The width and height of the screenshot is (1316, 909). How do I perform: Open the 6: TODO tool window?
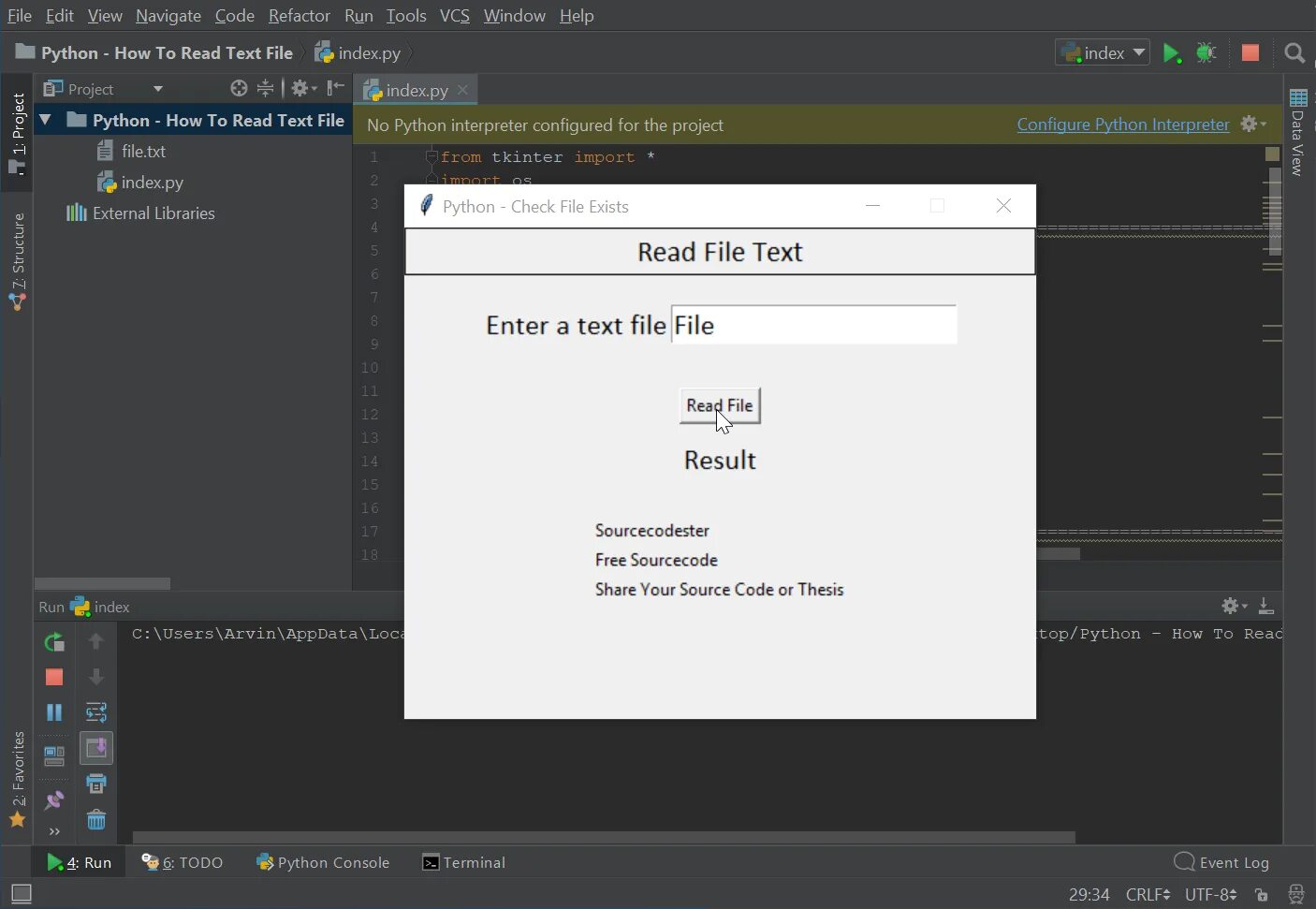[x=183, y=862]
